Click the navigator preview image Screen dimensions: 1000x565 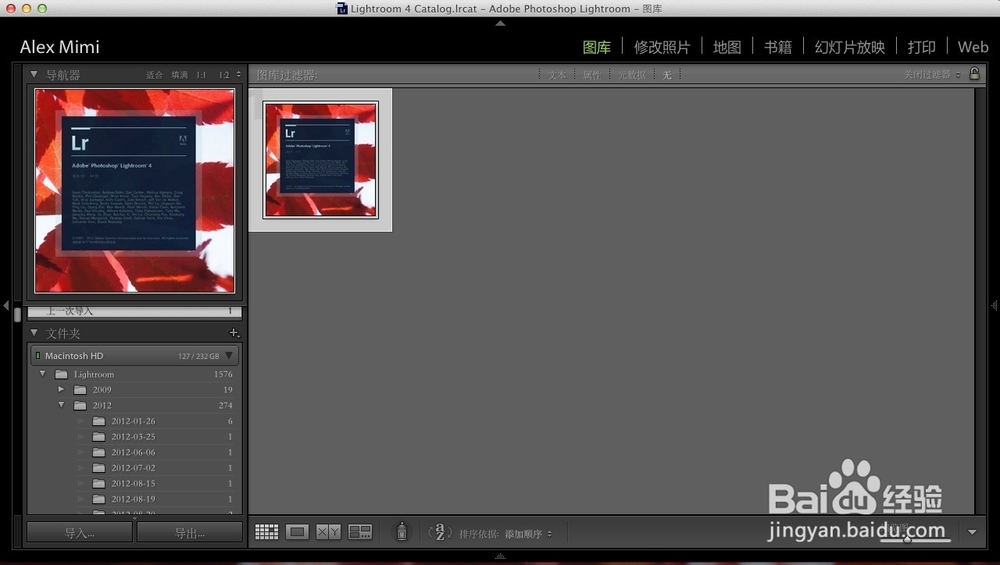click(135, 191)
